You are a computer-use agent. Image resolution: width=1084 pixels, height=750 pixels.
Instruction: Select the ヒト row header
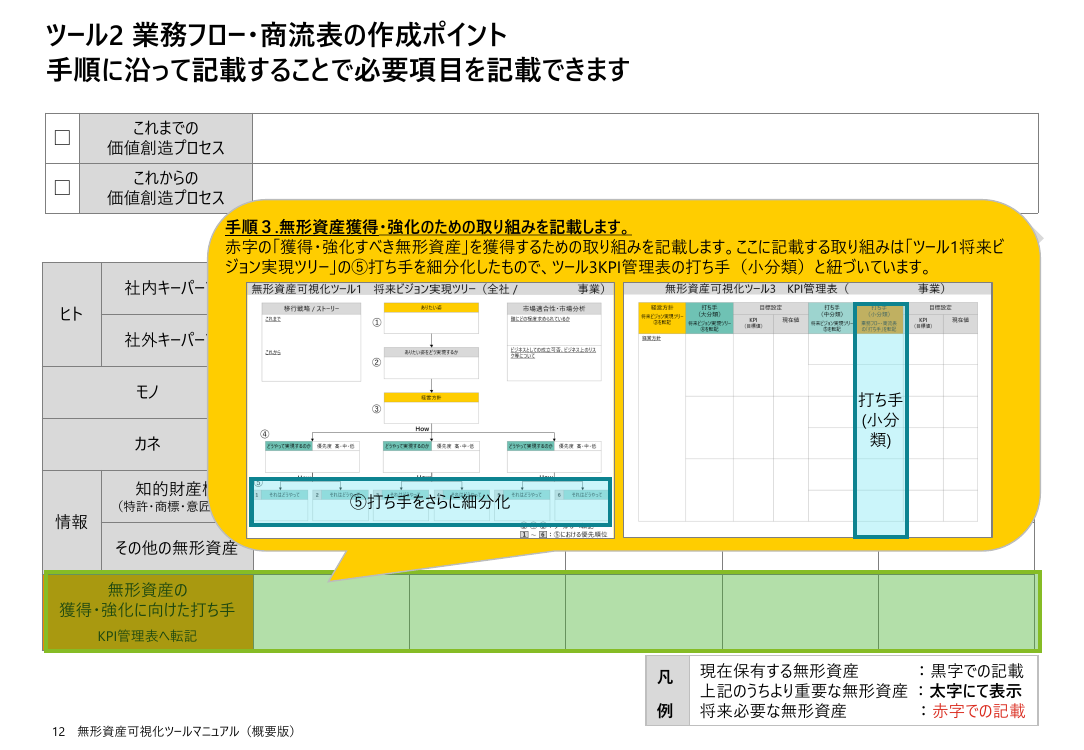(x=72, y=315)
